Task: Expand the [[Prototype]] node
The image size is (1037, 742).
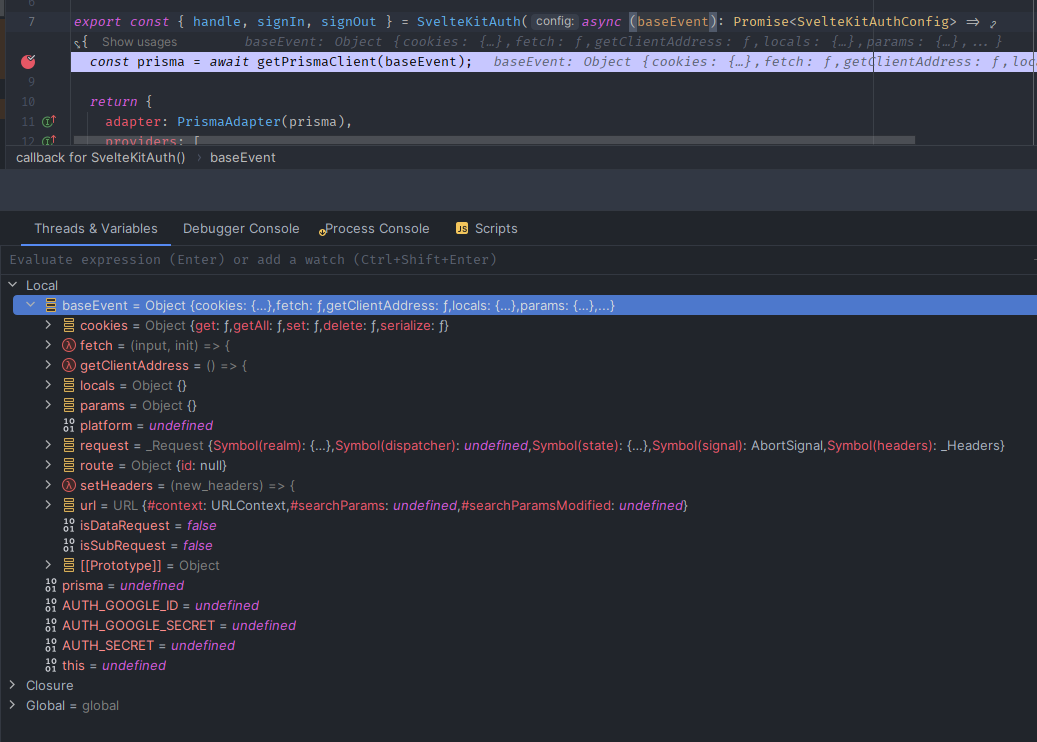Action: [48, 565]
